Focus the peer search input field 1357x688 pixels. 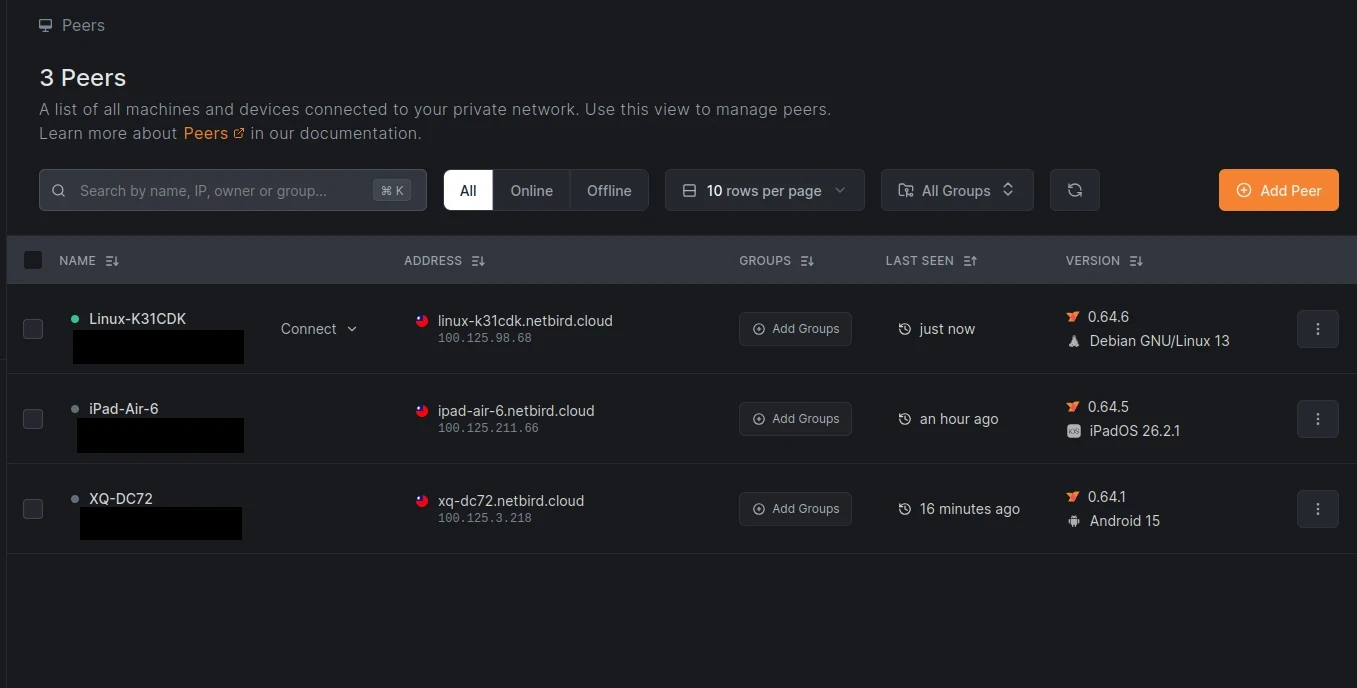220,190
